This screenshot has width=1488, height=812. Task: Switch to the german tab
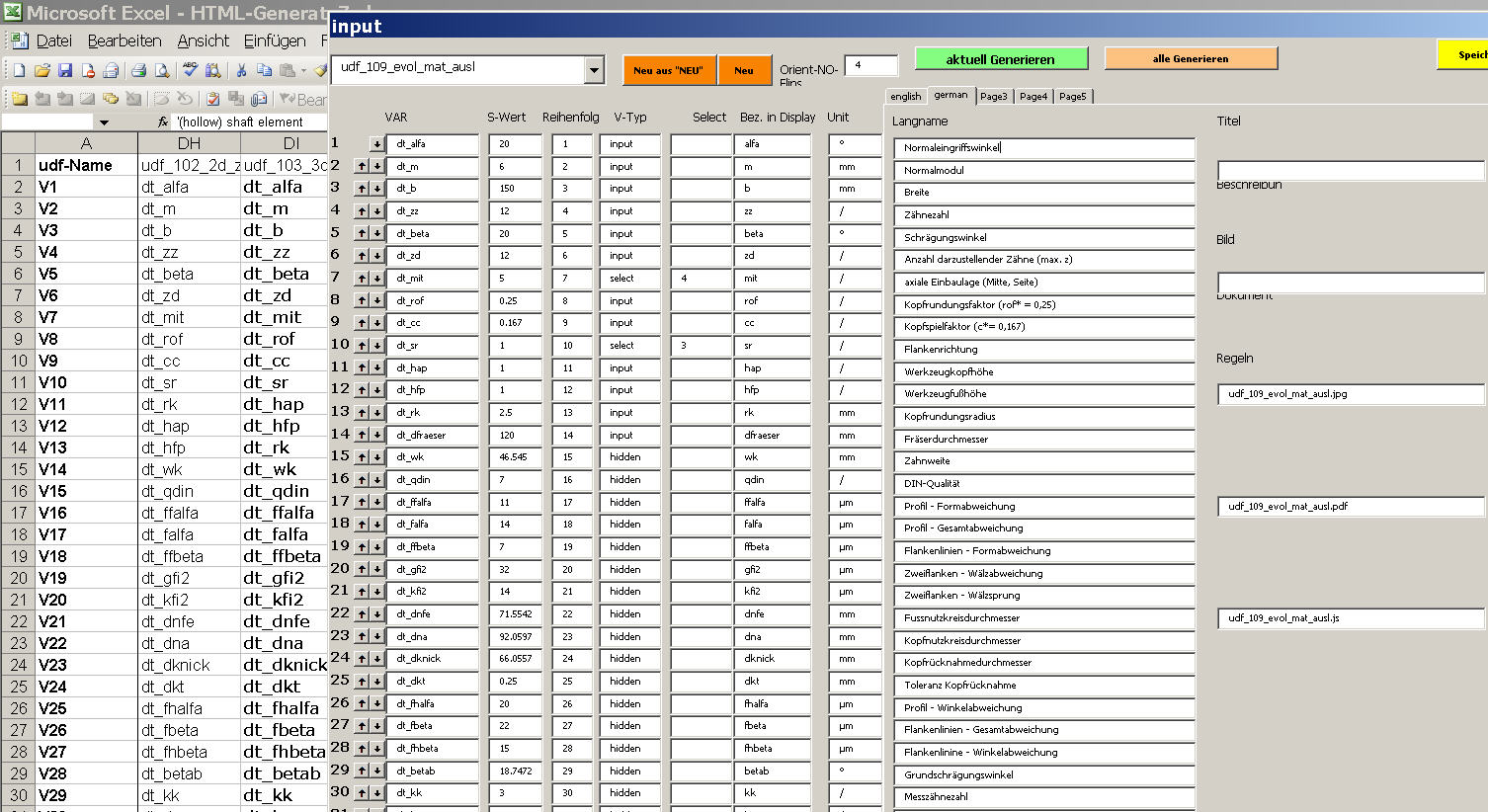(951, 95)
